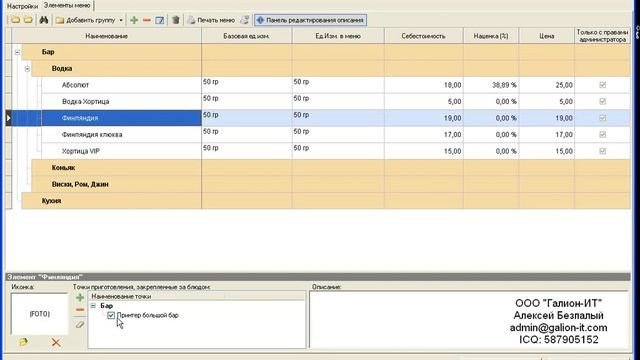Add a cooking point with green plus
Viewport: 640px width, 360px height.
click(80, 298)
